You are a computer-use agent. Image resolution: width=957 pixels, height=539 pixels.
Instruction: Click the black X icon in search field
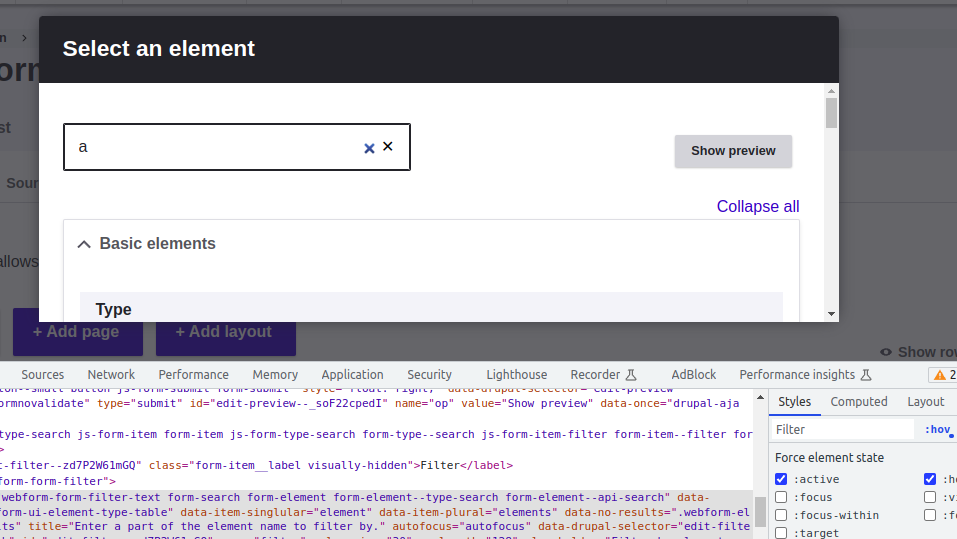click(388, 146)
